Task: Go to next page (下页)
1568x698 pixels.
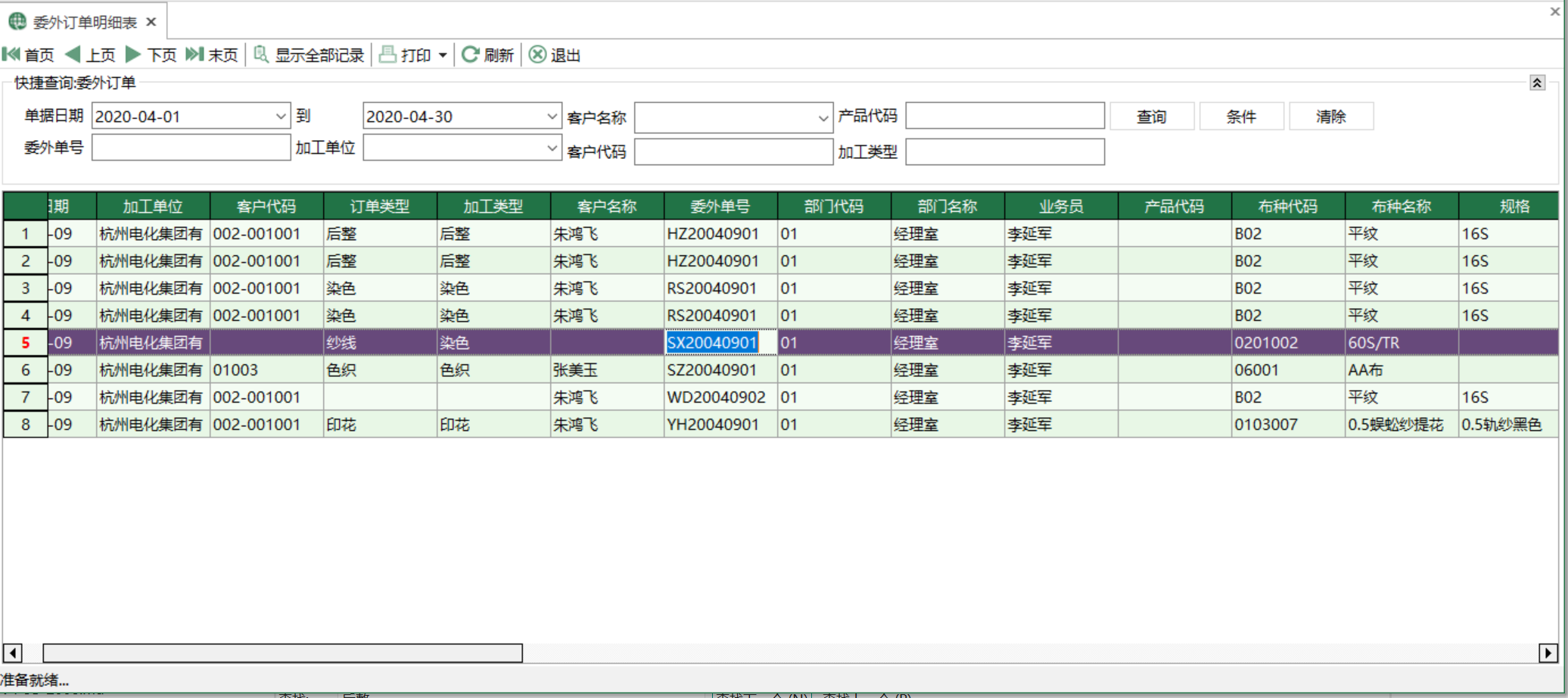Action: (x=151, y=55)
